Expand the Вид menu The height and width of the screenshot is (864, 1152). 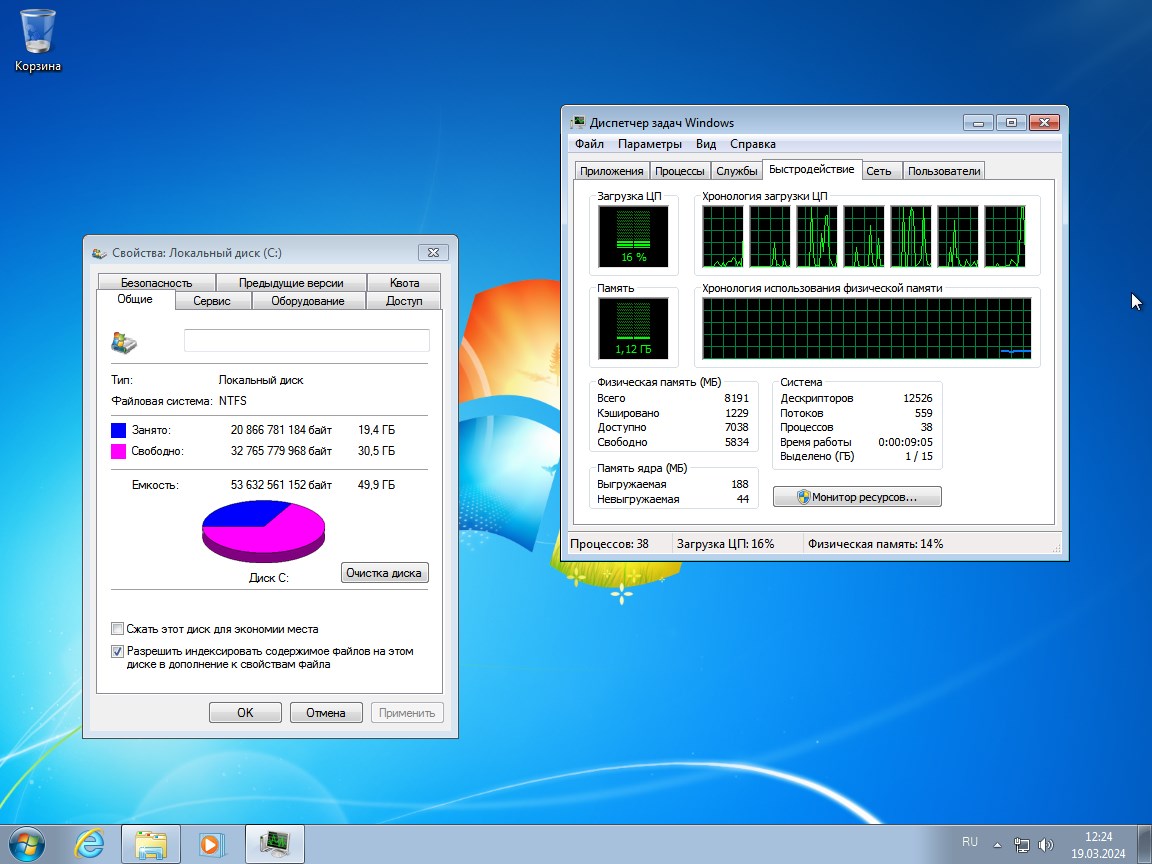pos(706,144)
